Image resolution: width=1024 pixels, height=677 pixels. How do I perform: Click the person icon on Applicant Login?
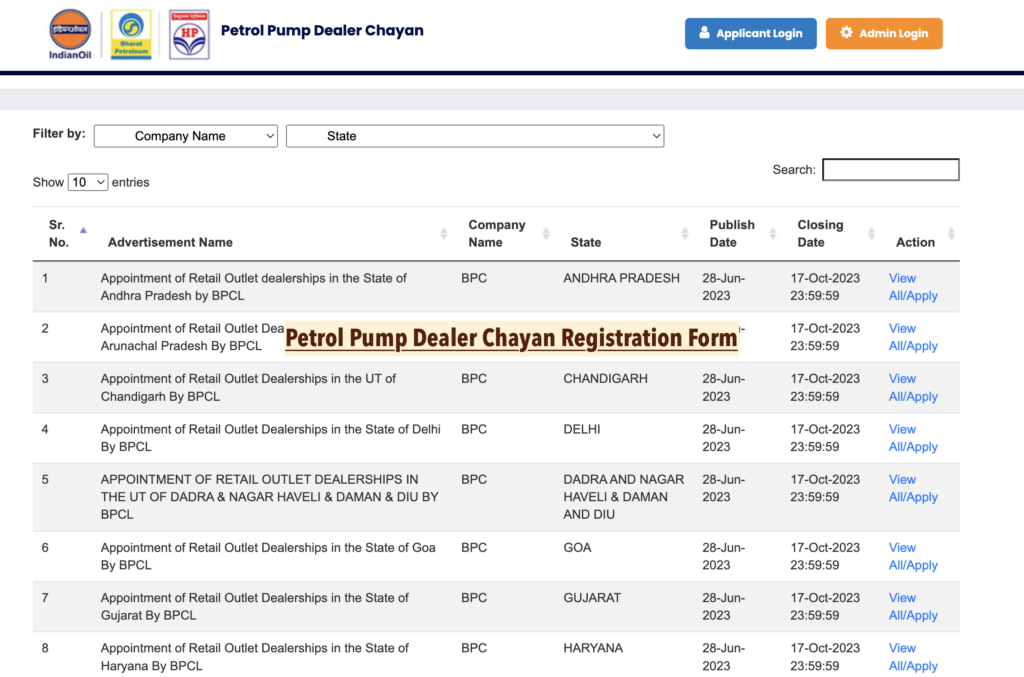point(706,33)
